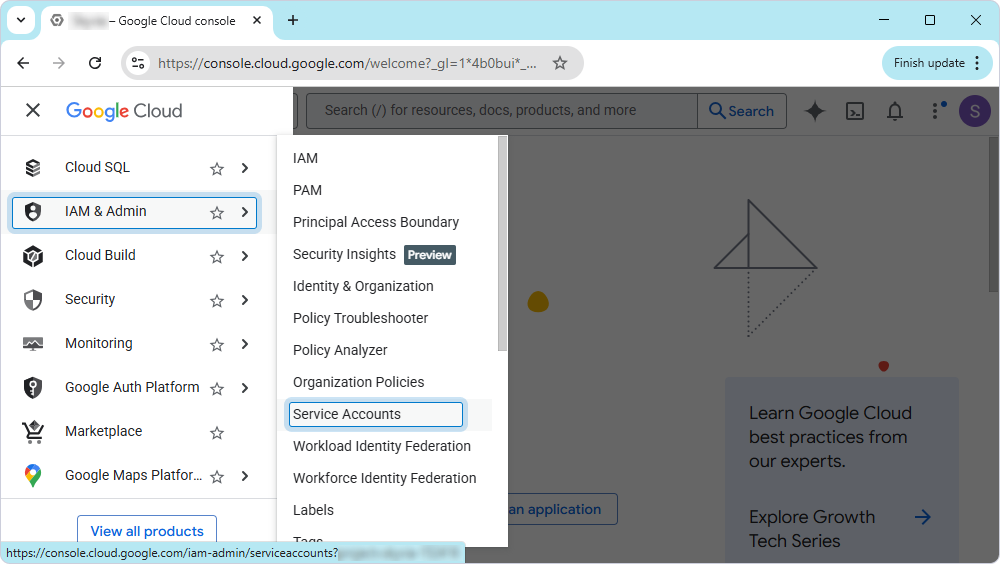Click the IAM & Admin shield icon
Image resolution: width=1000 pixels, height=564 pixels.
(33, 212)
